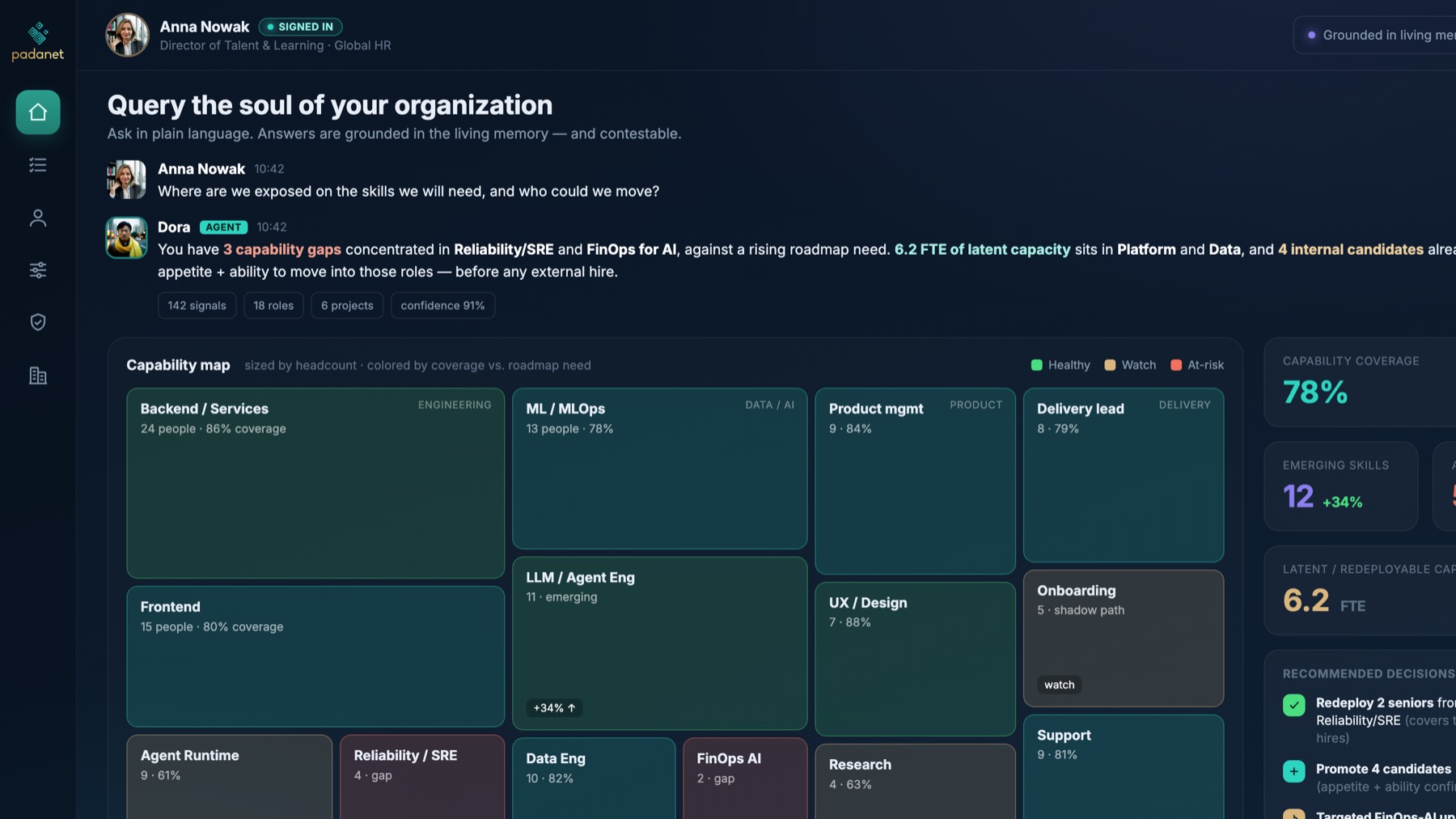Click the +34% badge on LLM tile

[554, 708]
